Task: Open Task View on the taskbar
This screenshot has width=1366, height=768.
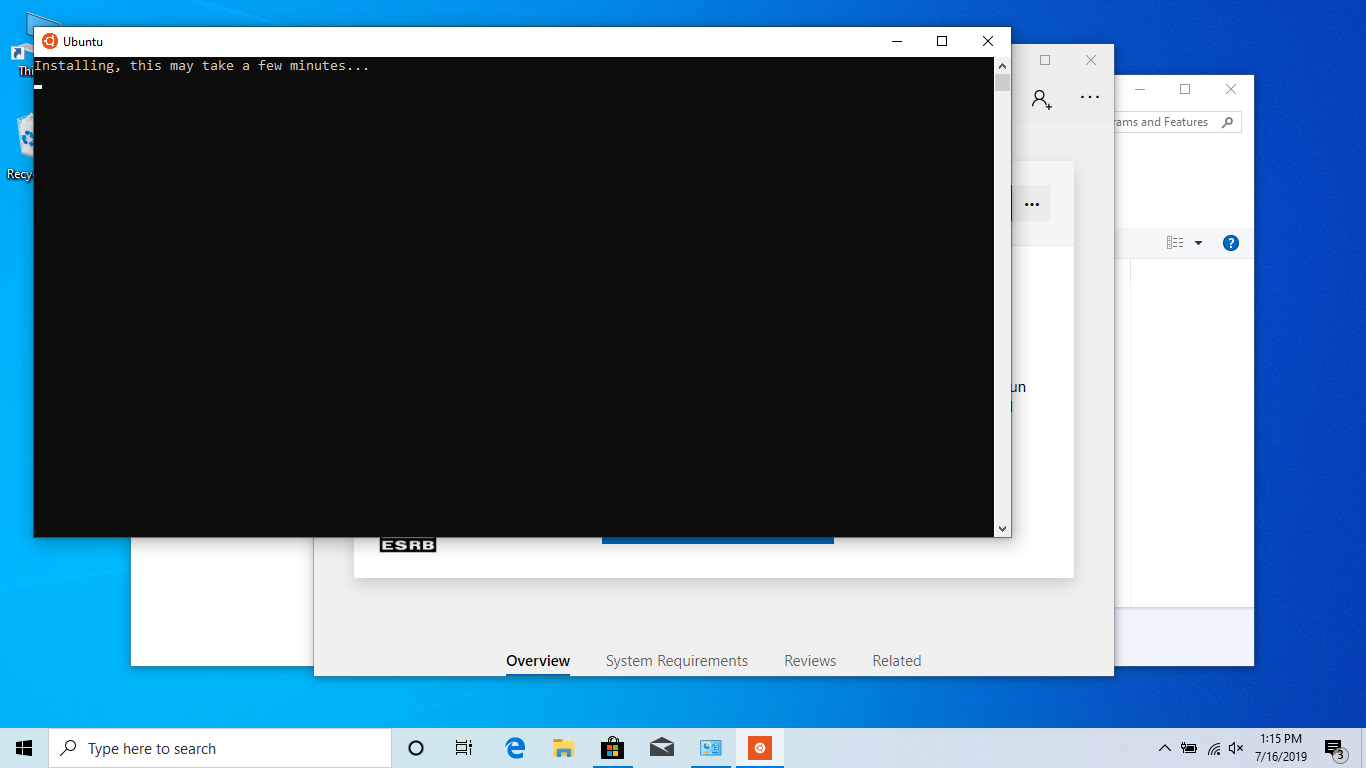Action: [464, 748]
